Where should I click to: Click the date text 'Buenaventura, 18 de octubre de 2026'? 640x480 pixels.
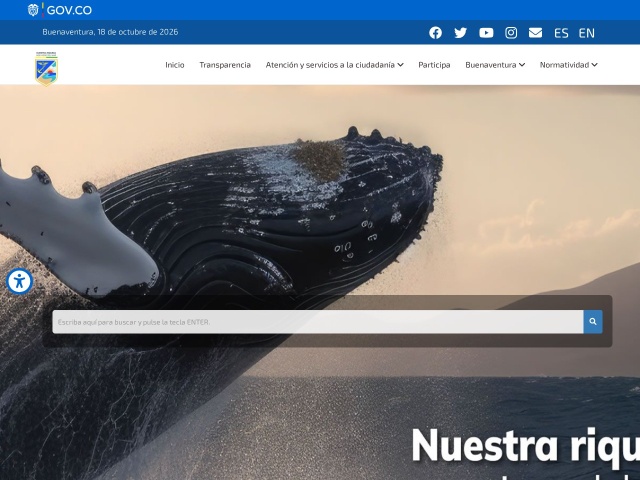click(110, 32)
